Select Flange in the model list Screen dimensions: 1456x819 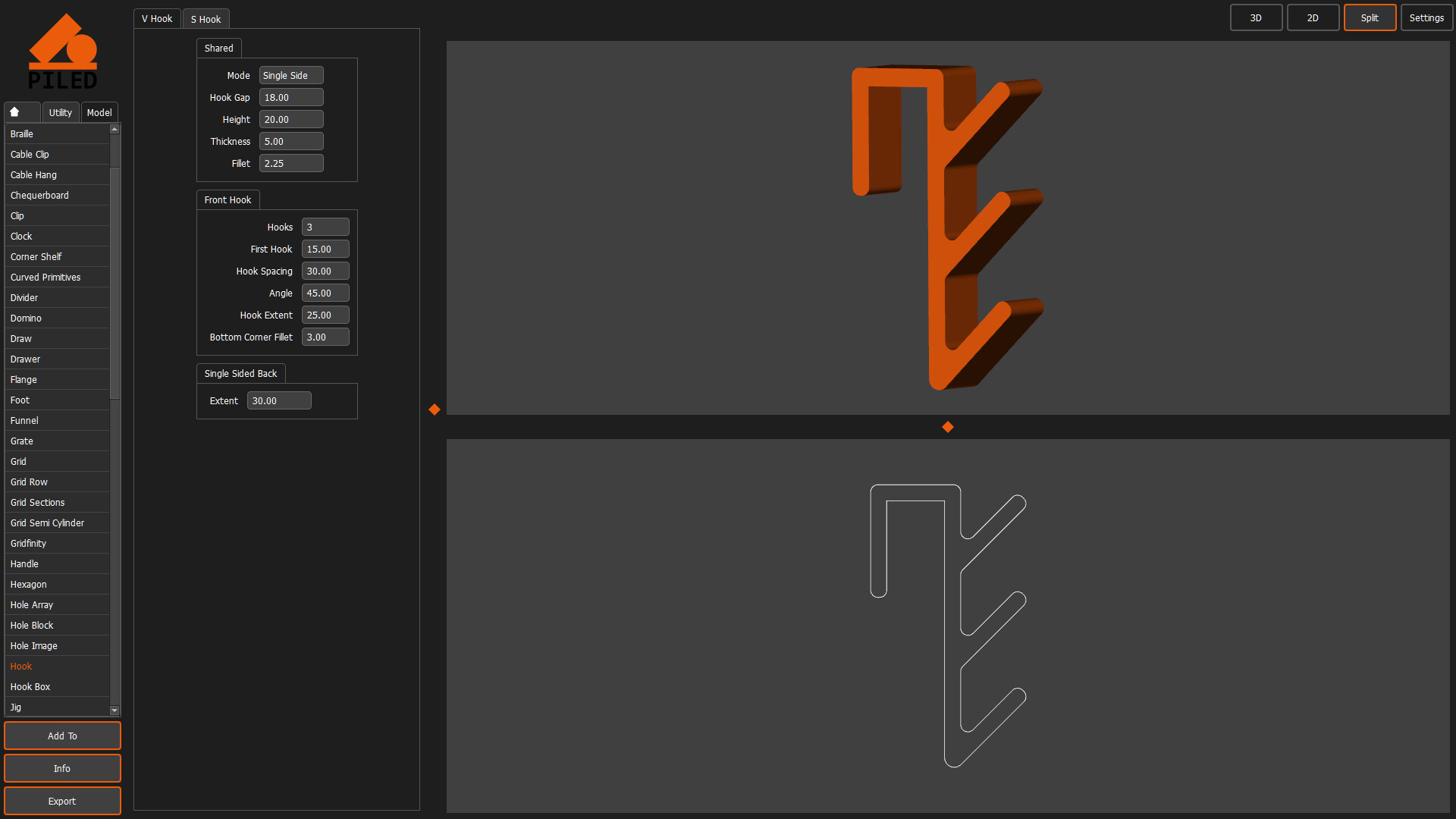(x=57, y=380)
